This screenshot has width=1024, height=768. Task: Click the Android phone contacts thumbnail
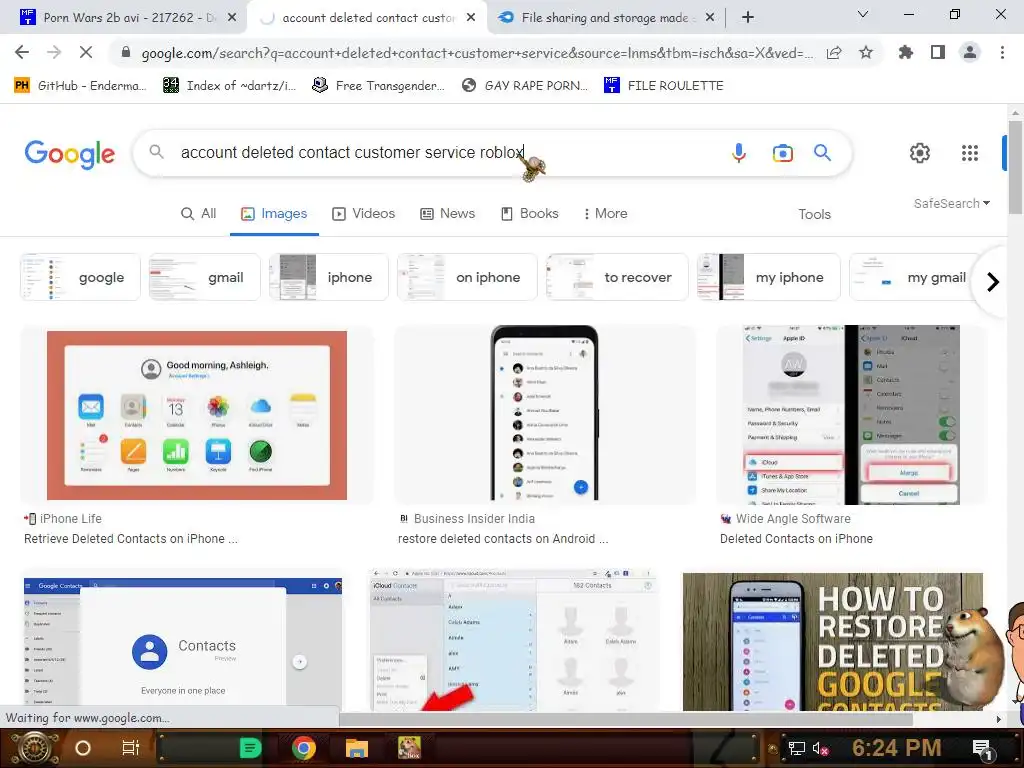[545, 413]
